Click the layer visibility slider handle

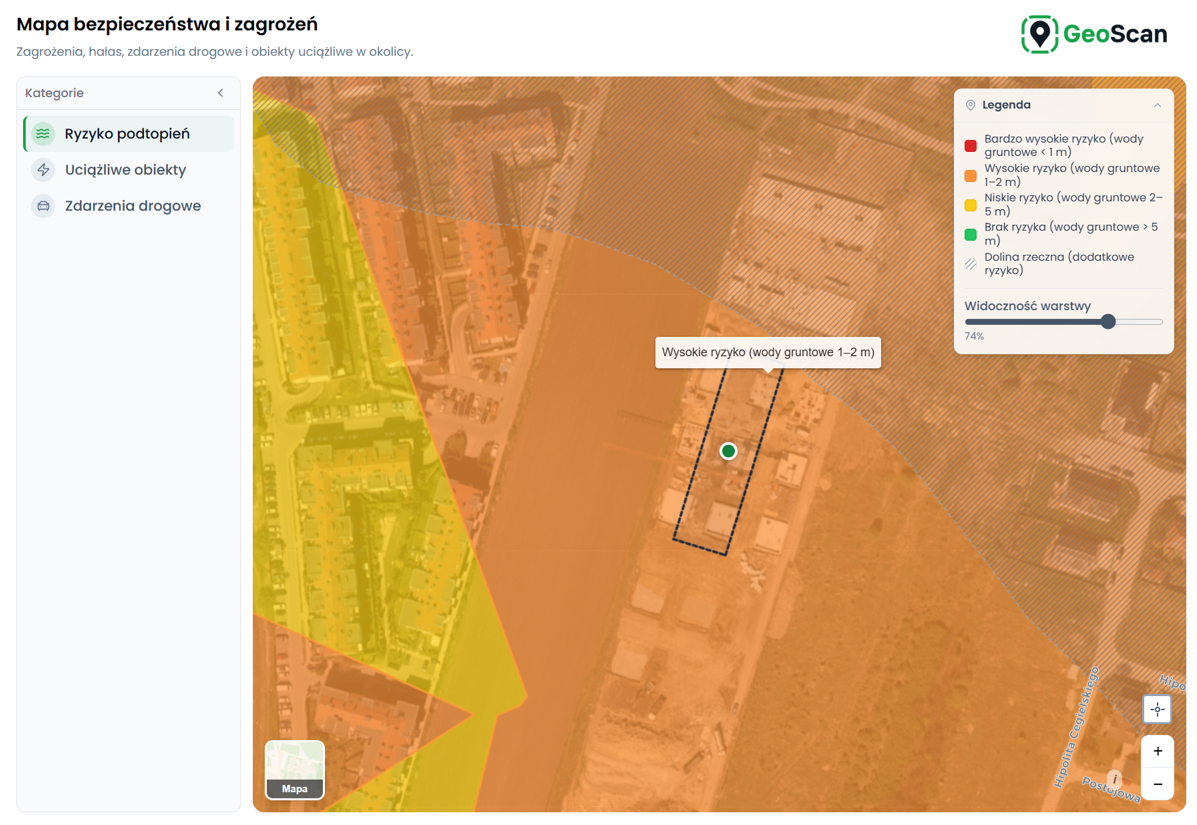pyautogui.click(x=1108, y=322)
